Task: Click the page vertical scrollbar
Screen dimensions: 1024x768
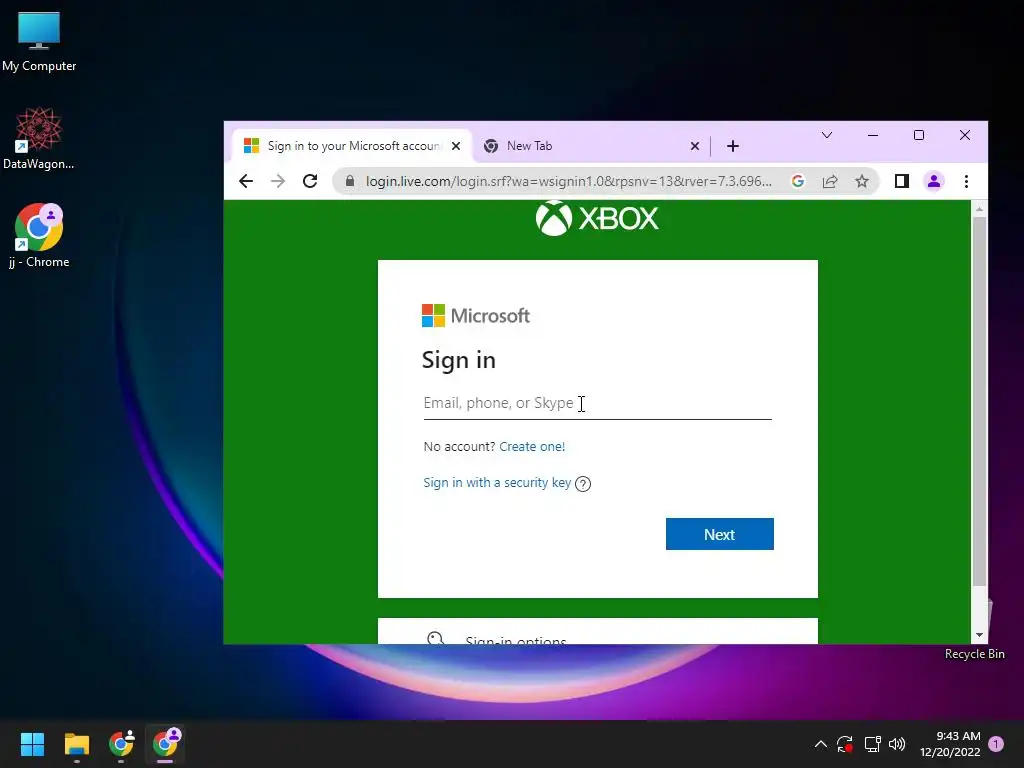Action: point(979,401)
